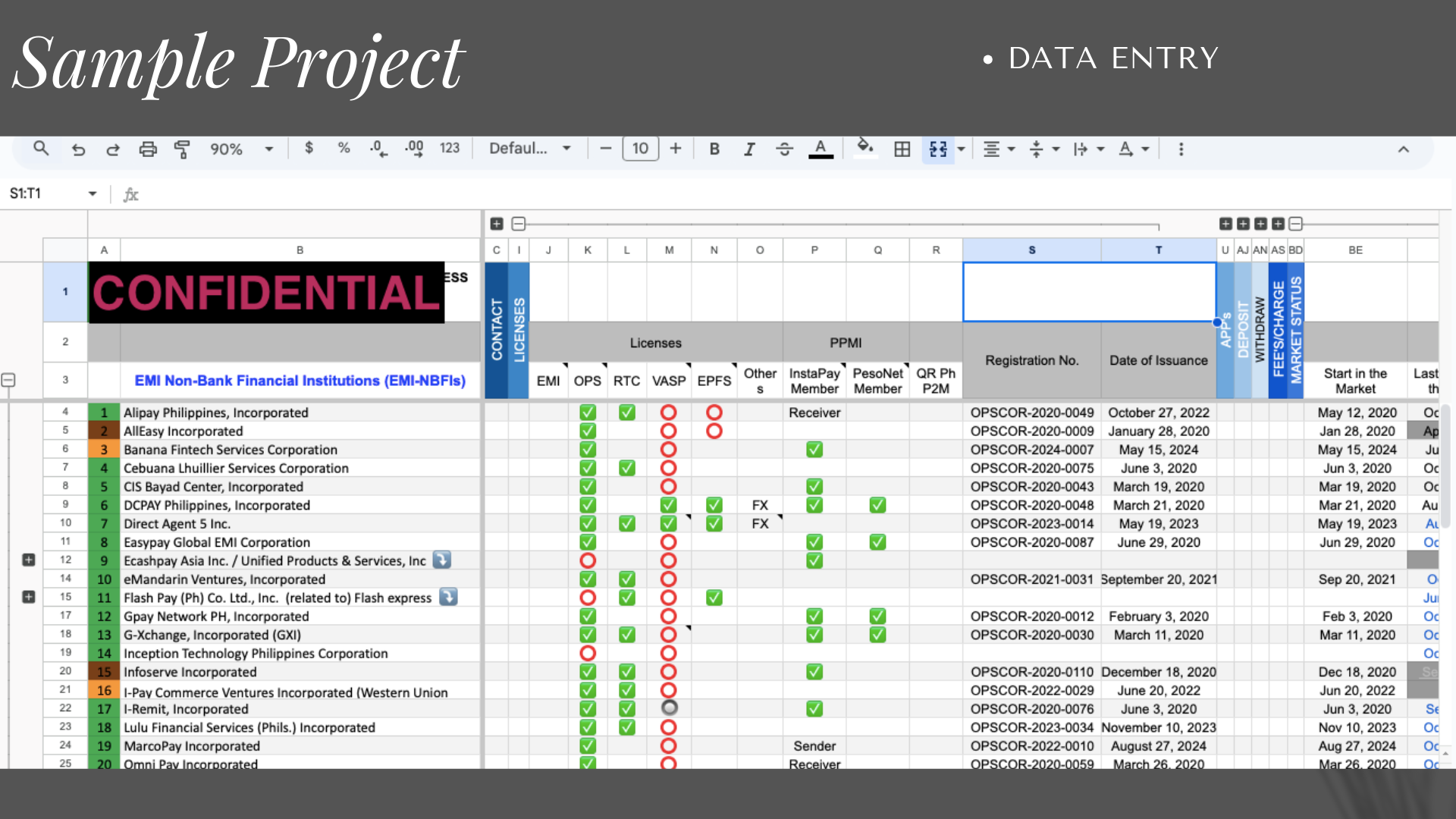This screenshot has height=819, width=1456.
Task: Click the undo arrow icon
Action: [x=78, y=149]
